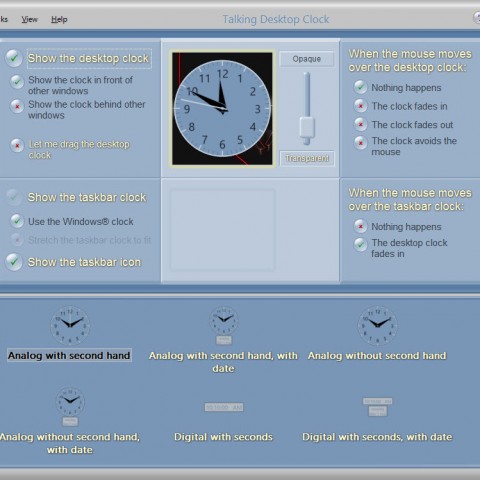Select the Analog with second hand clock icon

pyautogui.click(x=70, y=325)
